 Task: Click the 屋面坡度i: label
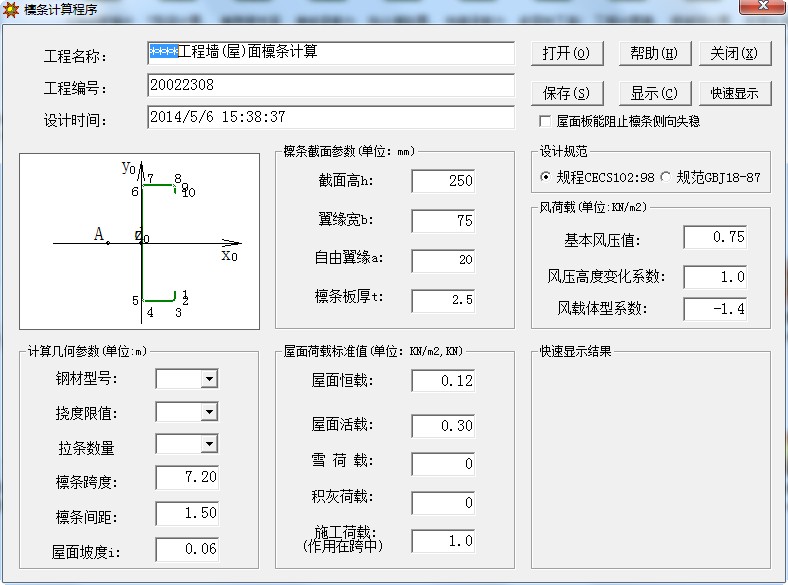point(86,552)
